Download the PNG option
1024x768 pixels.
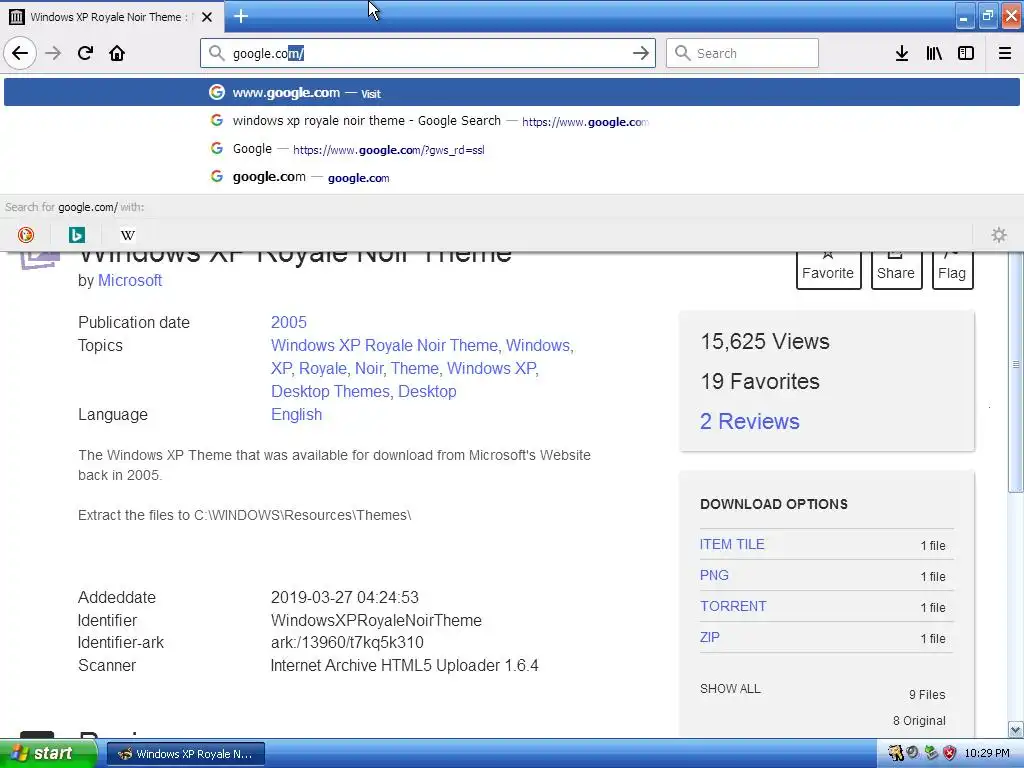point(714,575)
